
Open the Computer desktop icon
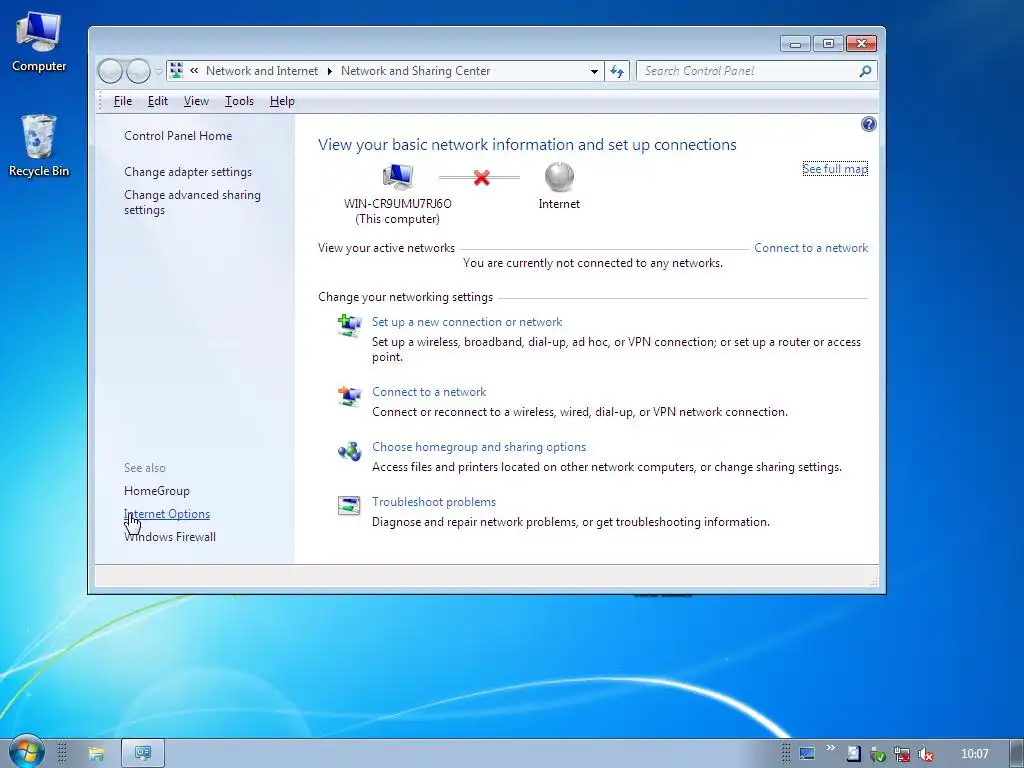coord(39,42)
